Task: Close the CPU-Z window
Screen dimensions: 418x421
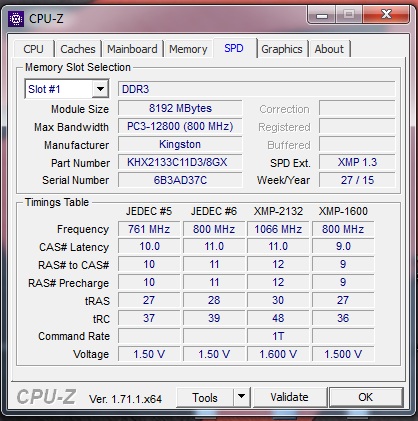Action: point(387,14)
